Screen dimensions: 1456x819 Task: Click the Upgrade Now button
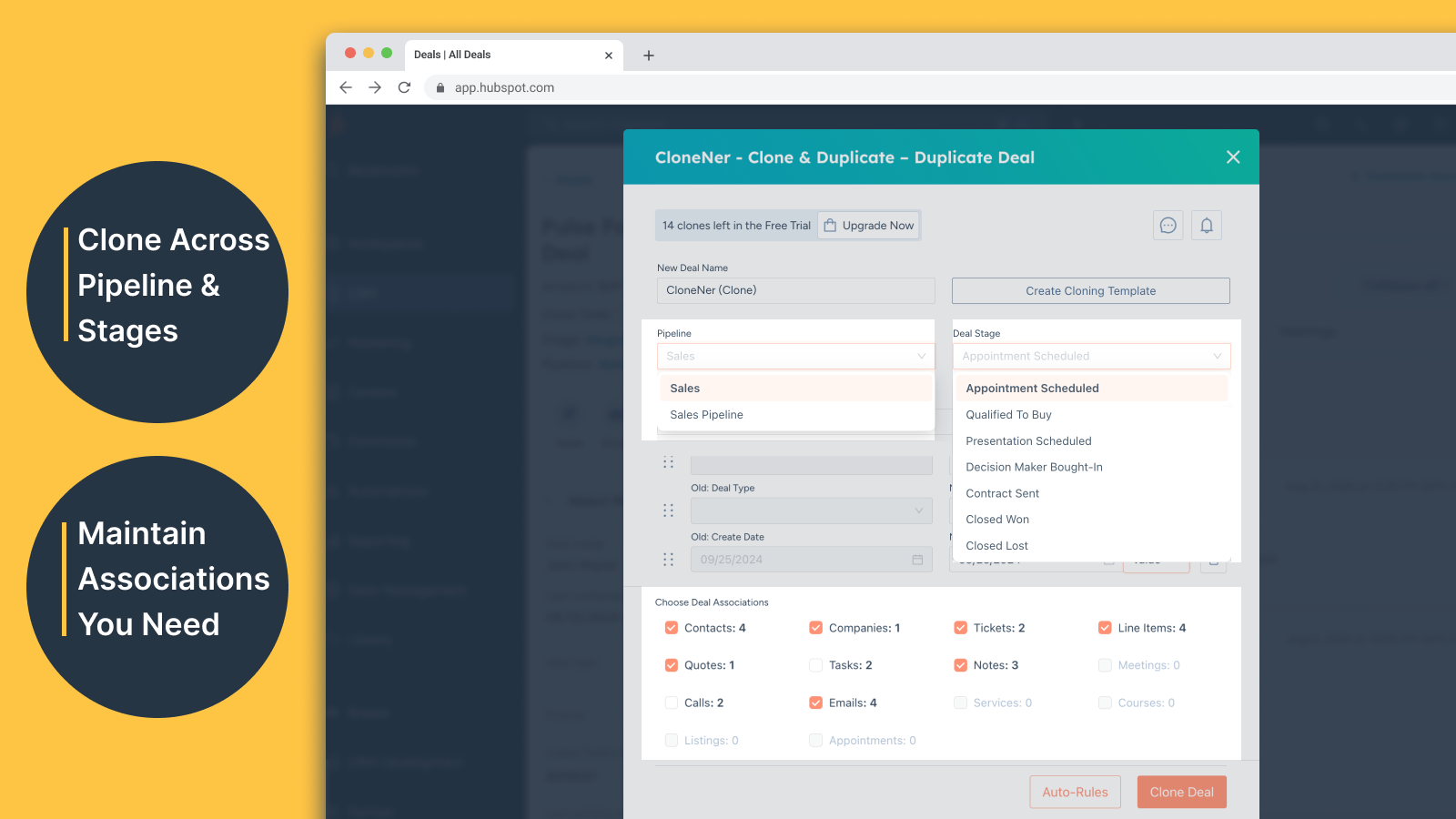tap(869, 226)
